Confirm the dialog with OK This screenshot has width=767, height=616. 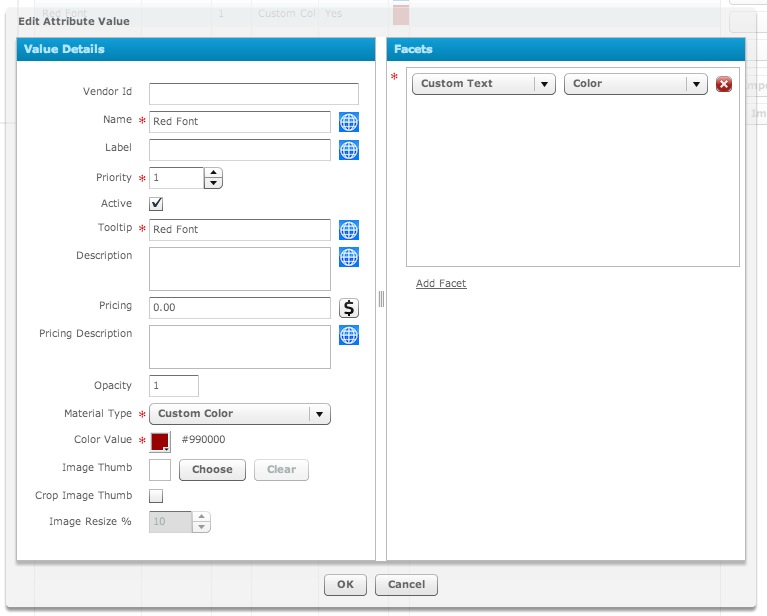click(x=345, y=585)
